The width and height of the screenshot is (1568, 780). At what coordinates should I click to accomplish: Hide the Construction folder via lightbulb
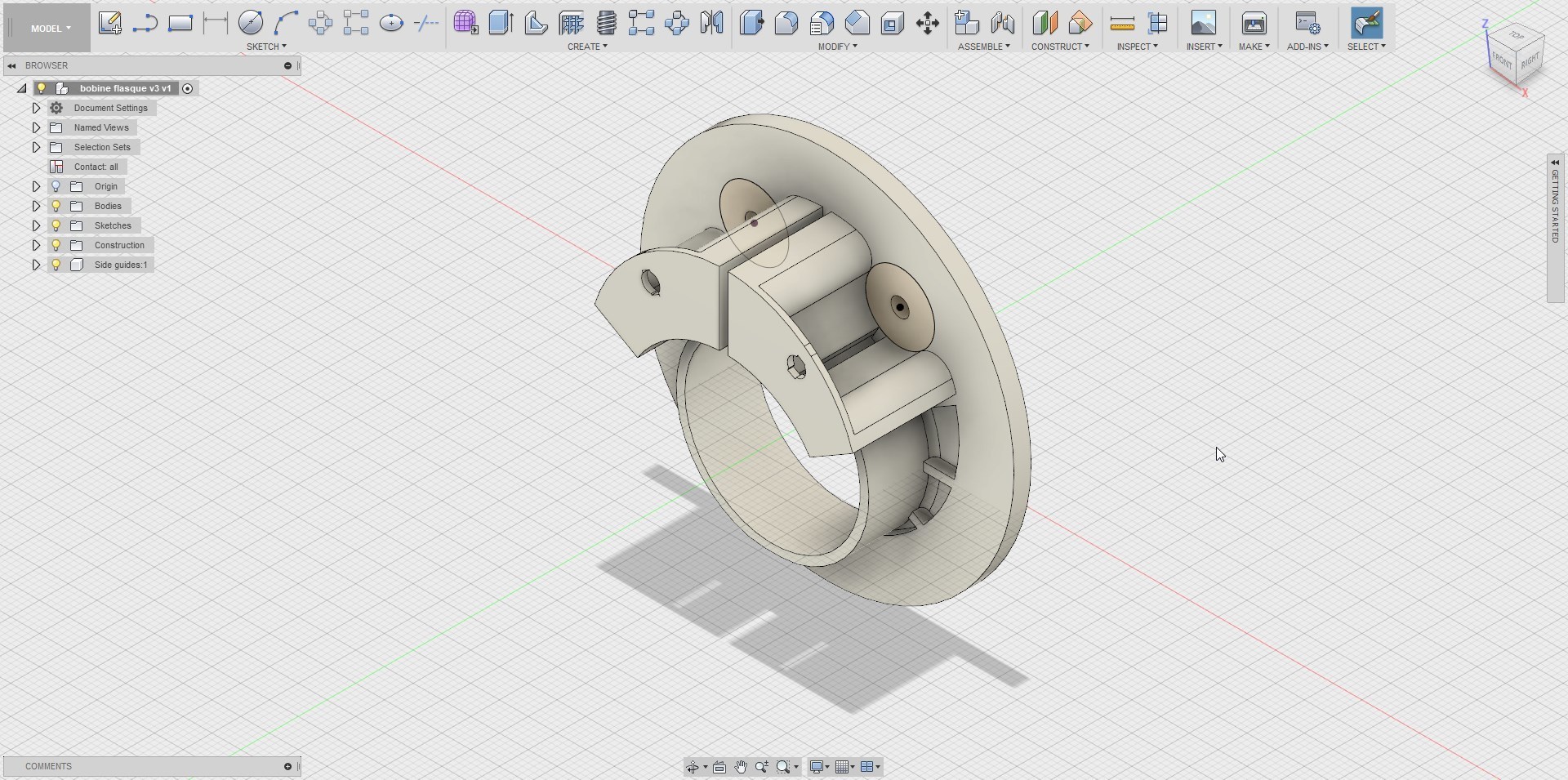(56, 245)
